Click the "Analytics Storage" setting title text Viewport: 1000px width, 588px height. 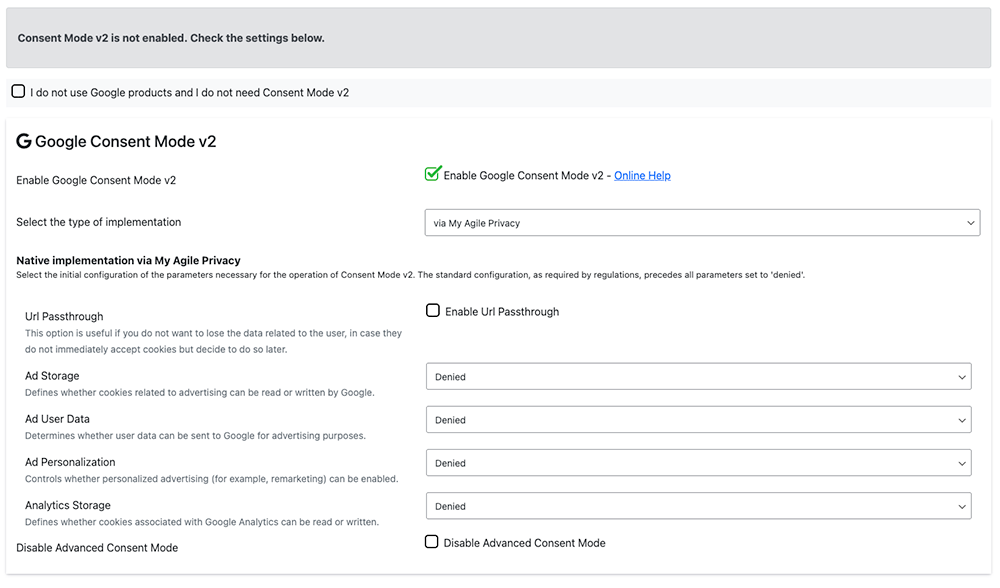pos(68,505)
